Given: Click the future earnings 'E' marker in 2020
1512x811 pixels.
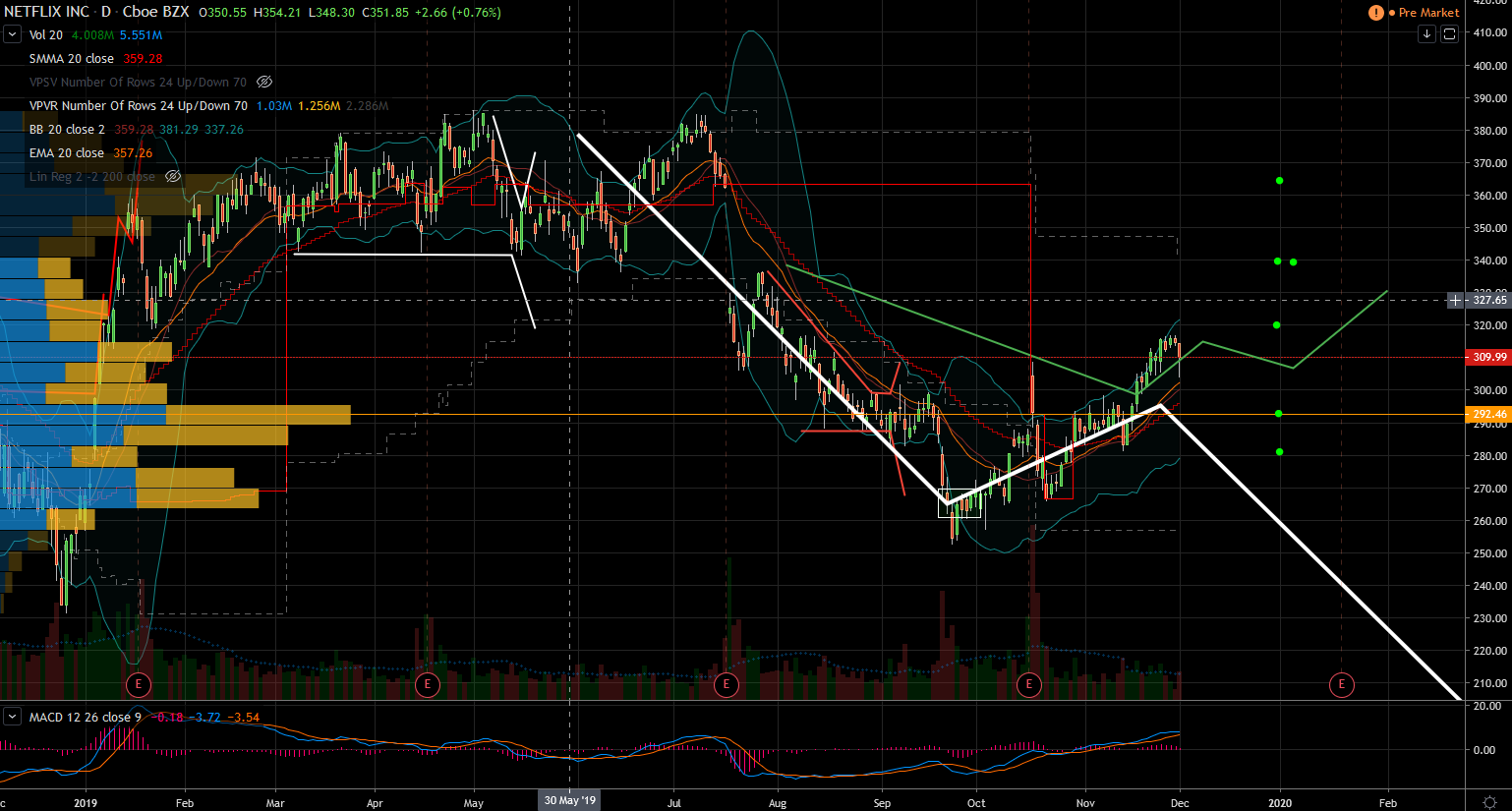Looking at the screenshot, I should (1341, 684).
